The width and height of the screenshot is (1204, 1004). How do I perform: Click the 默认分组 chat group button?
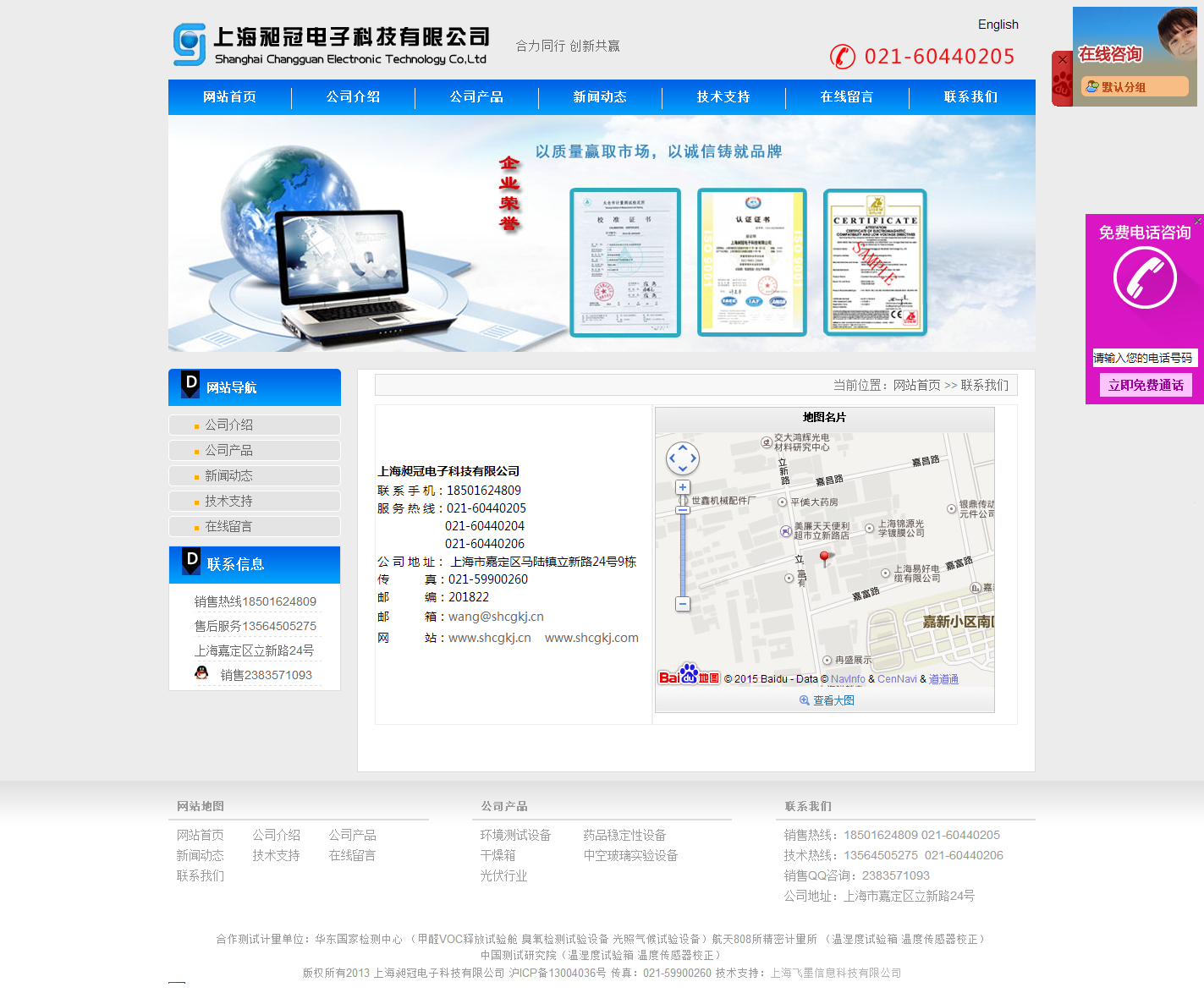click(1134, 87)
